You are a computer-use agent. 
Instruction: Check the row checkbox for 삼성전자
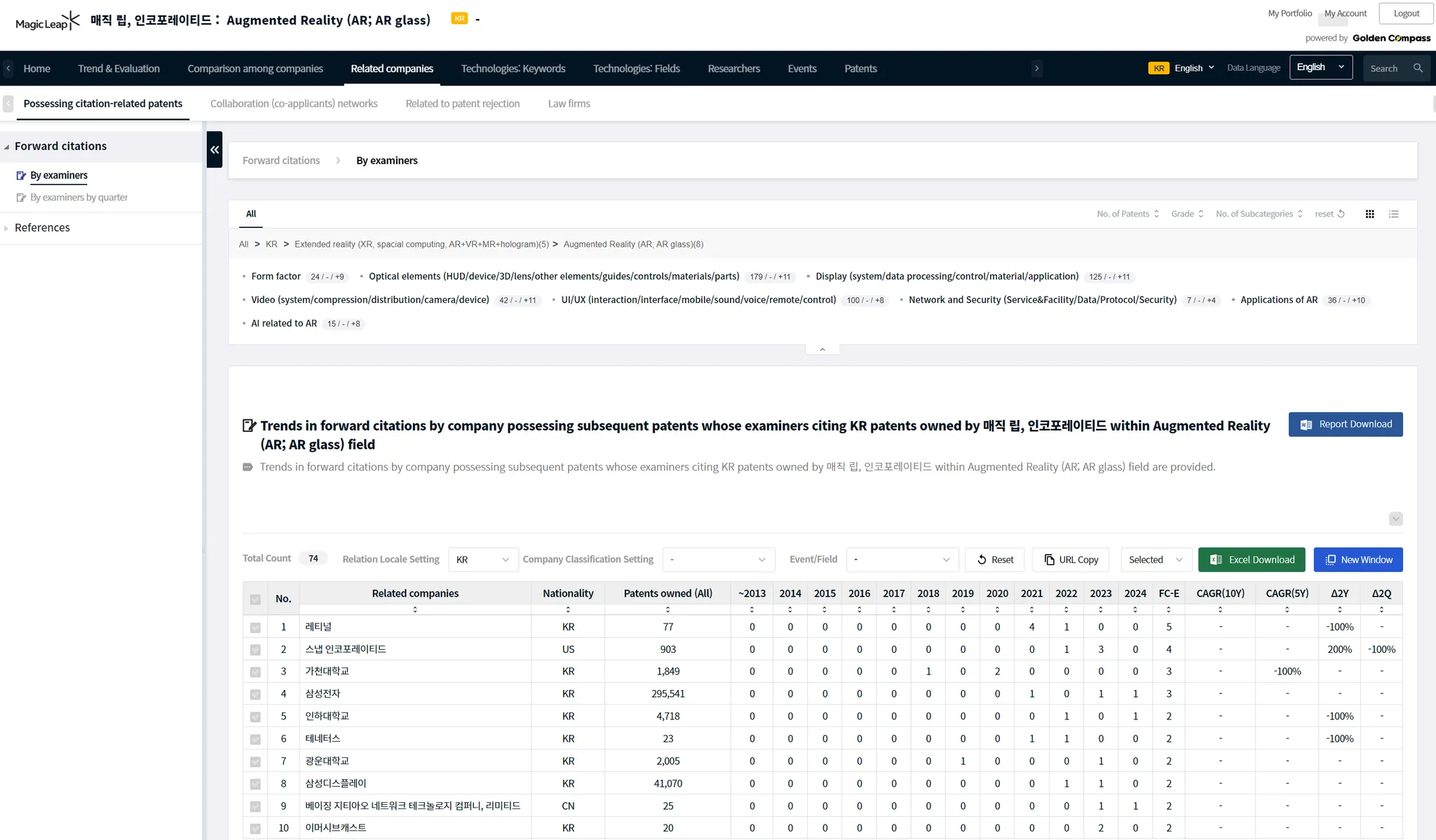(255, 694)
